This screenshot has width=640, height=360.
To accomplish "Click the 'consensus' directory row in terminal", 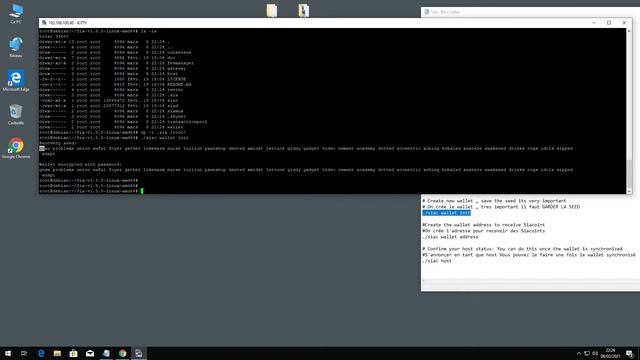I will click(x=116, y=52).
